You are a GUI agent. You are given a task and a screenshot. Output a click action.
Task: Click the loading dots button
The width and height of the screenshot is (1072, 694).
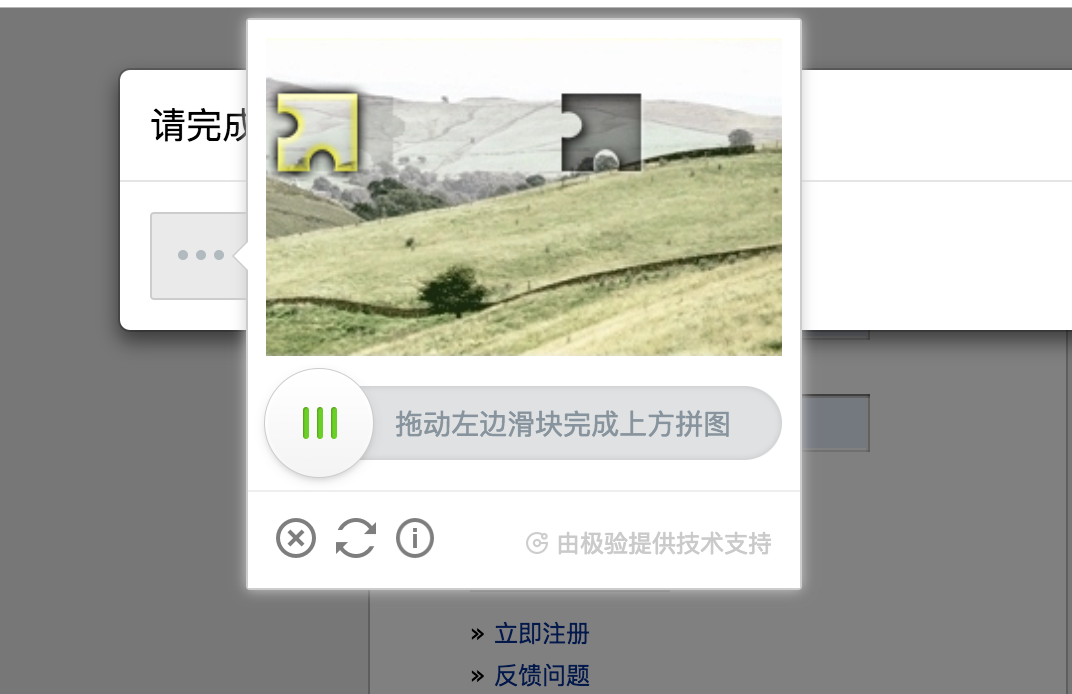point(199,255)
